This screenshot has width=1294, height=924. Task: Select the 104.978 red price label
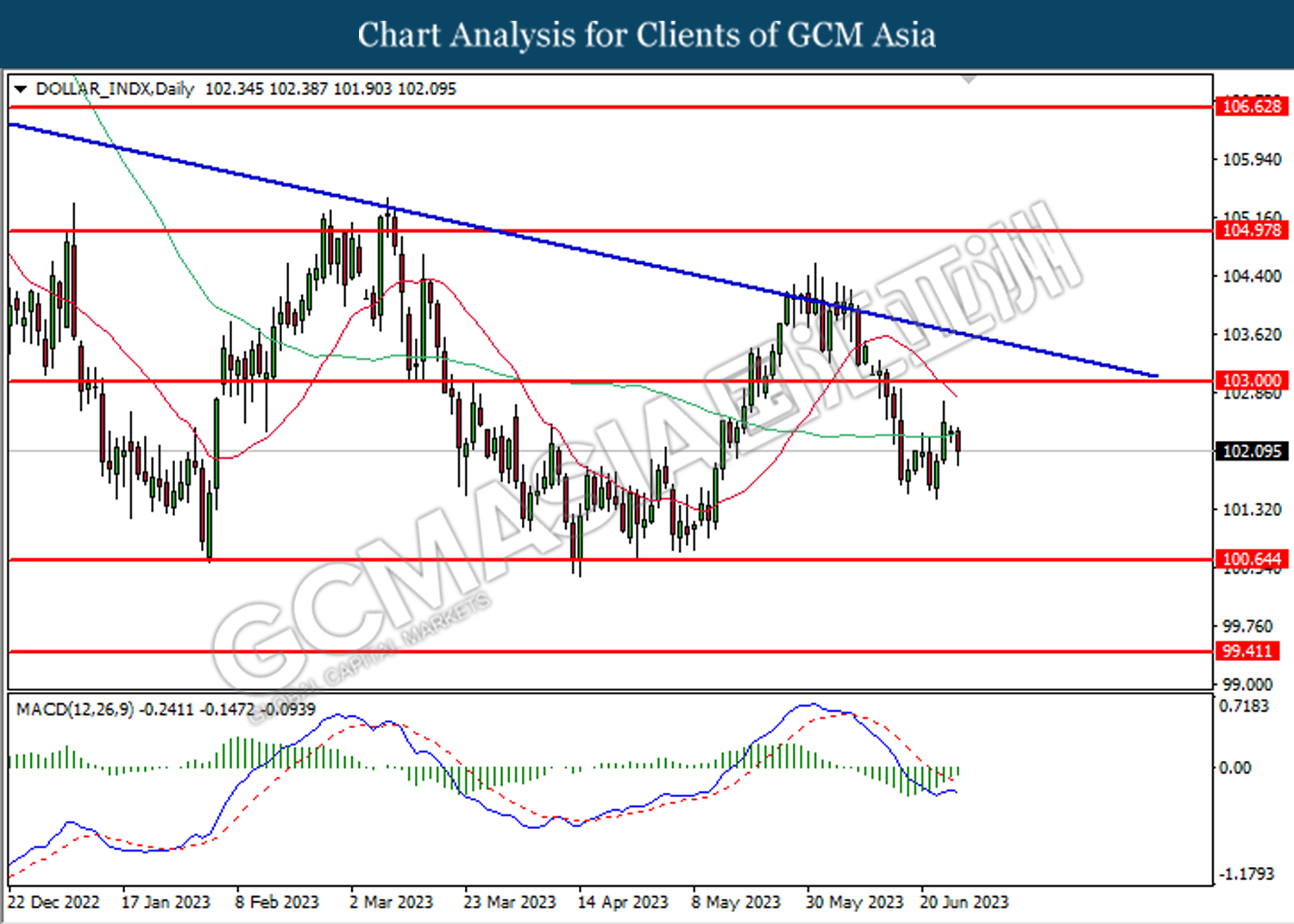click(x=1252, y=230)
